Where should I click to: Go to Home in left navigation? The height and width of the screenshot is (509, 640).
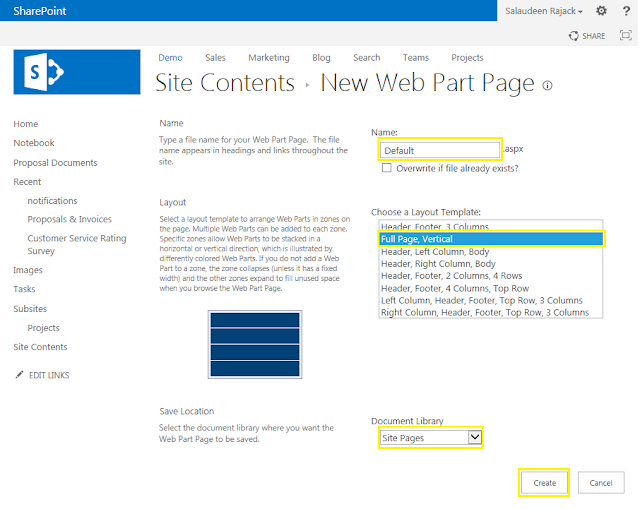26,124
